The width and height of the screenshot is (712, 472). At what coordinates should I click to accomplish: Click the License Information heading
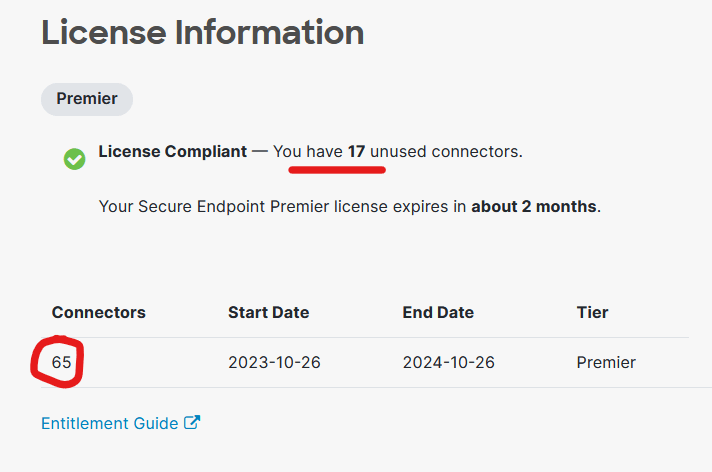coord(202,32)
